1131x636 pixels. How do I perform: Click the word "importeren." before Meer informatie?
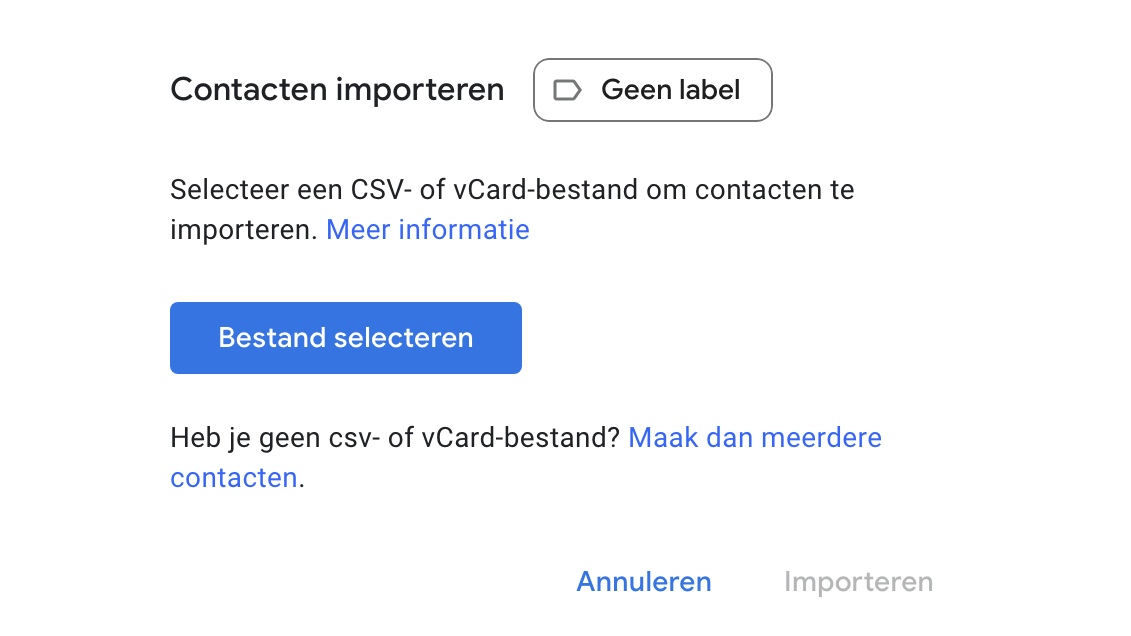[x=244, y=230]
